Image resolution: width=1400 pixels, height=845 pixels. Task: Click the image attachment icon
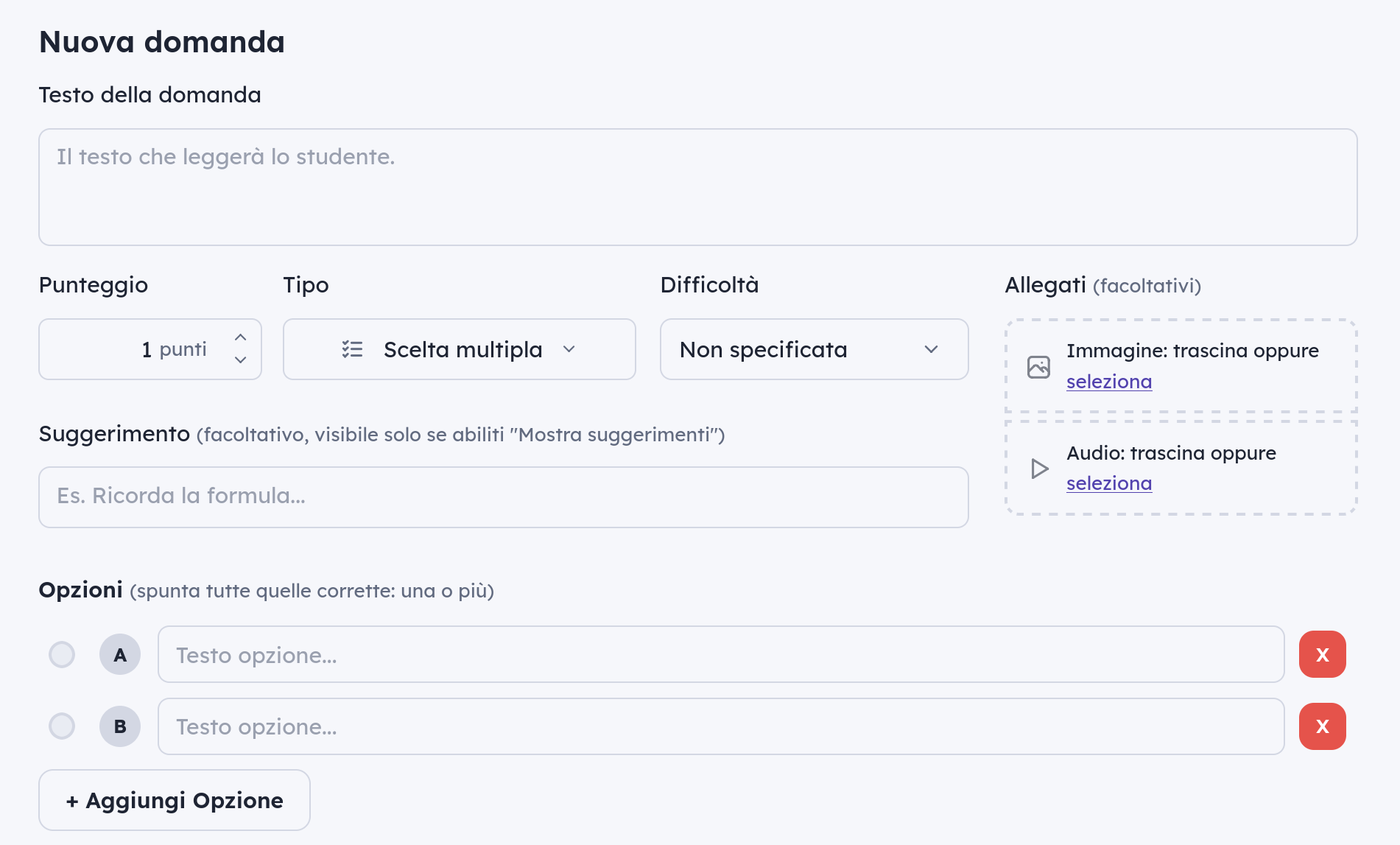click(1038, 367)
